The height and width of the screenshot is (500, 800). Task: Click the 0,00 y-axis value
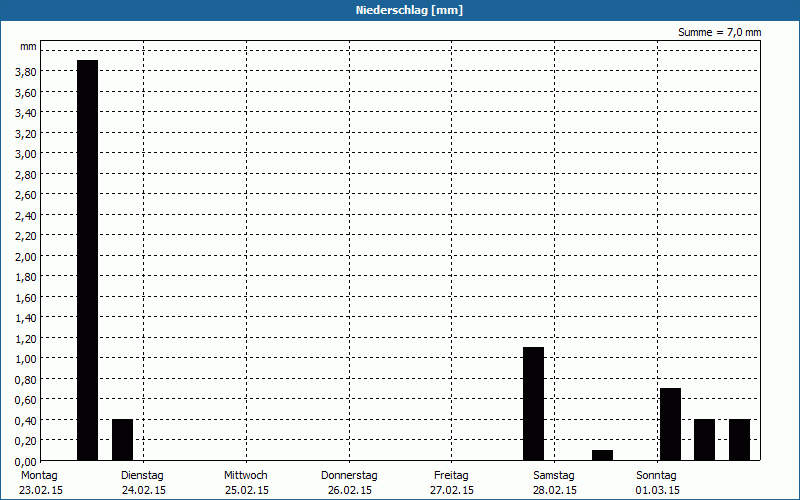(x=26, y=462)
